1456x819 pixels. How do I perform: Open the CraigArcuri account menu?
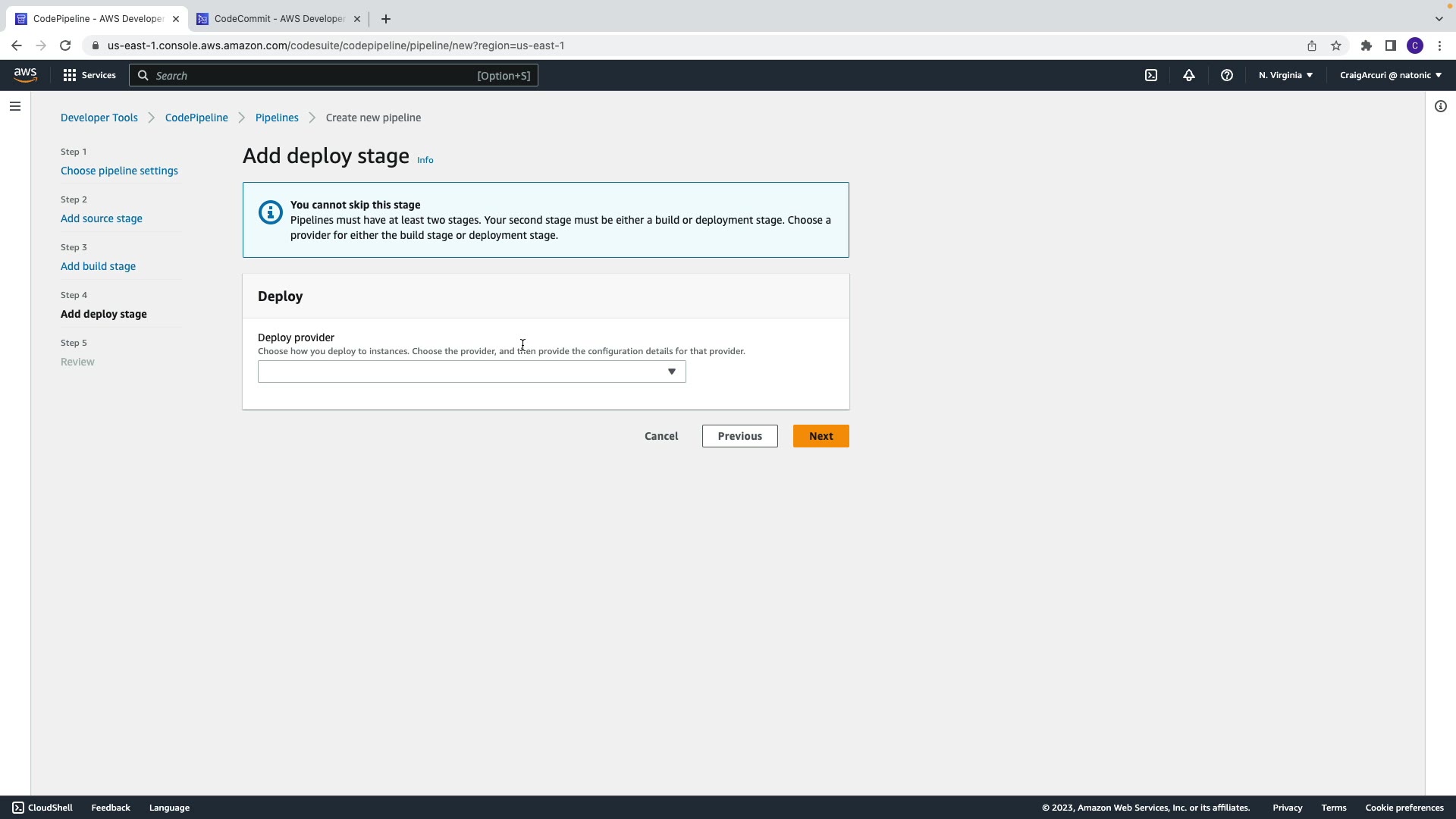tap(1390, 75)
